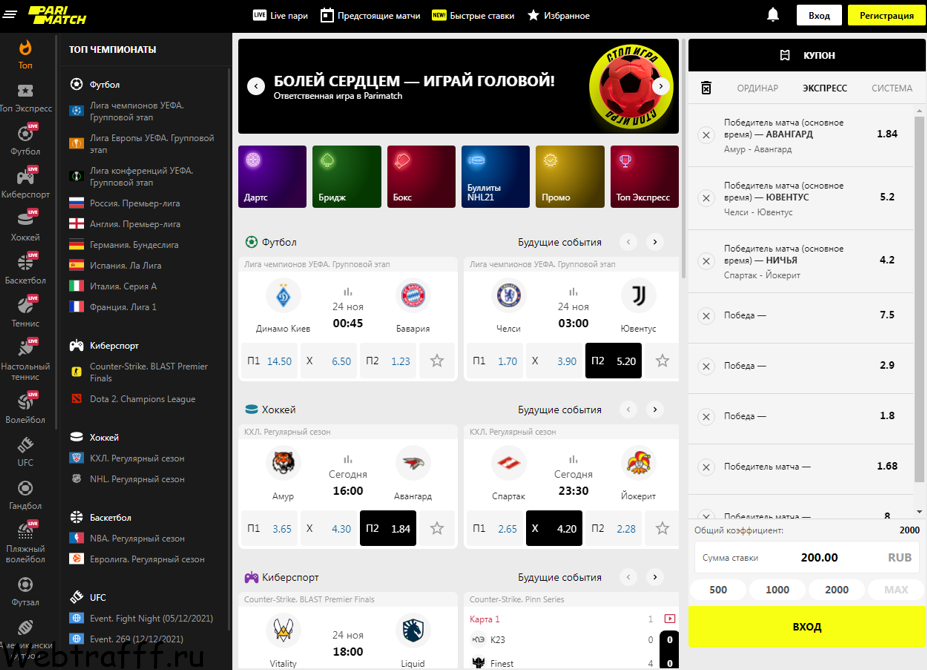
Task: Open statistics icon for Челси - Ювентус
Action: tap(573, 292)
